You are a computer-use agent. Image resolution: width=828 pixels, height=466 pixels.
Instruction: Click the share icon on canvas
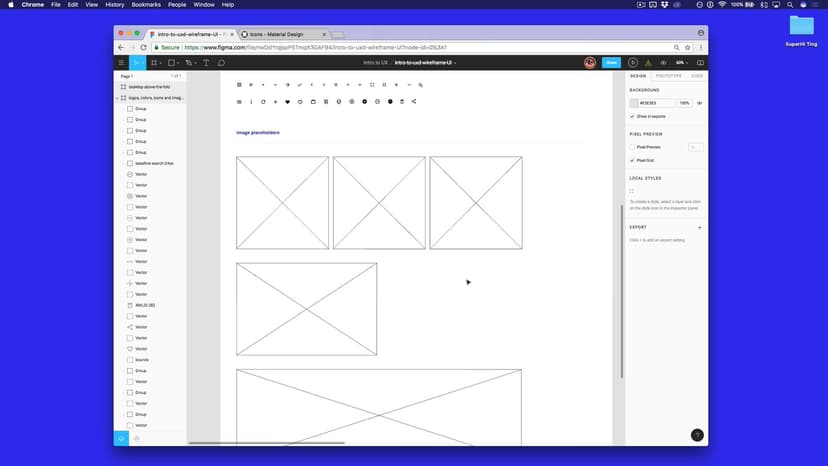[x=414, y=102]
